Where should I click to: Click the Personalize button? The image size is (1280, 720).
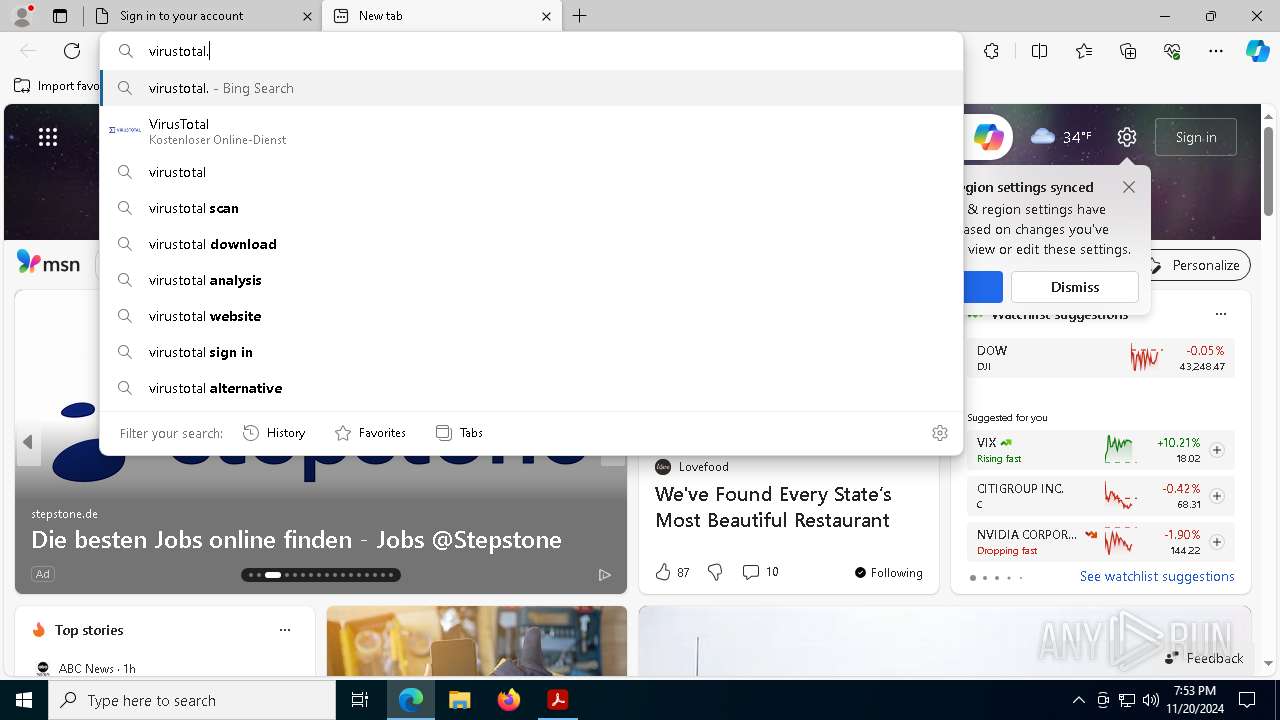coord(1195,265)
